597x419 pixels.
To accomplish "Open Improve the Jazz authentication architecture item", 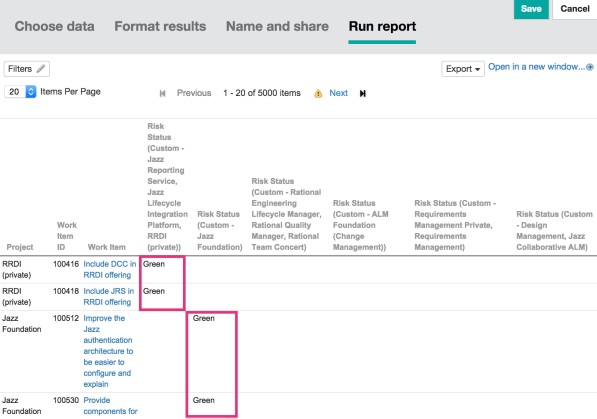I will point(108,351).
